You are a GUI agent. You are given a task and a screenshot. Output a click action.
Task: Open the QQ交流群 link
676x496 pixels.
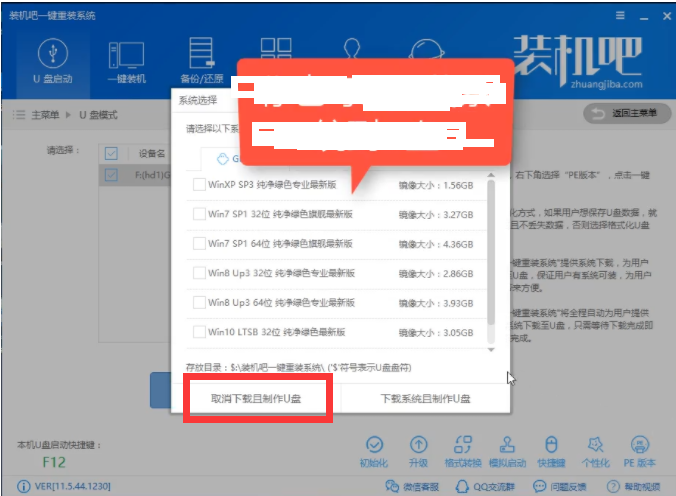point(485,487)
